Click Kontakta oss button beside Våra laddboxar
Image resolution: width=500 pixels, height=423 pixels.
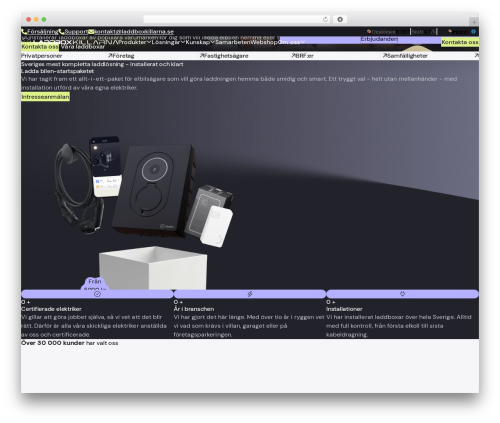point(40,47)
